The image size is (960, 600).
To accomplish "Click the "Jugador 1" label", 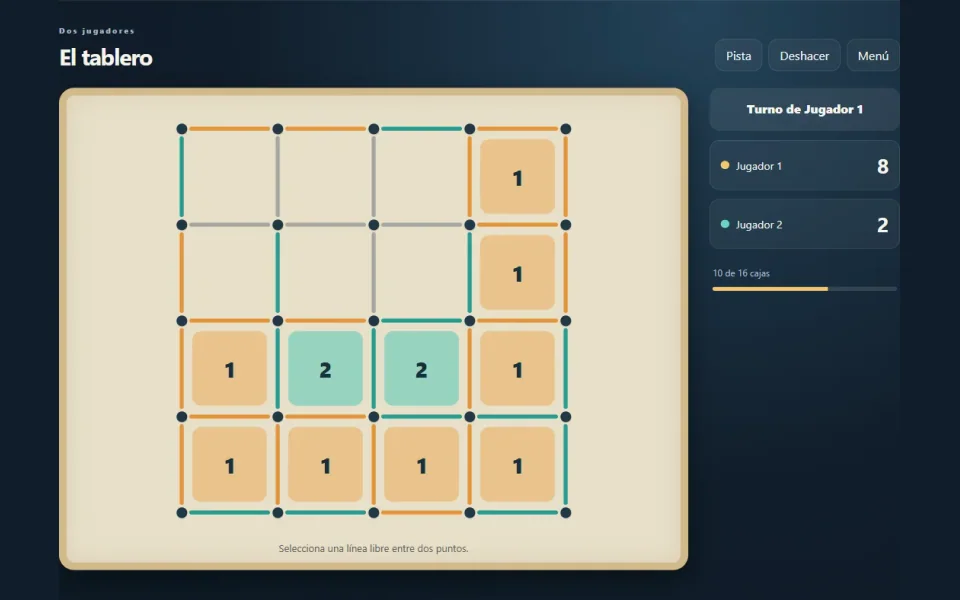I will 759,166.
